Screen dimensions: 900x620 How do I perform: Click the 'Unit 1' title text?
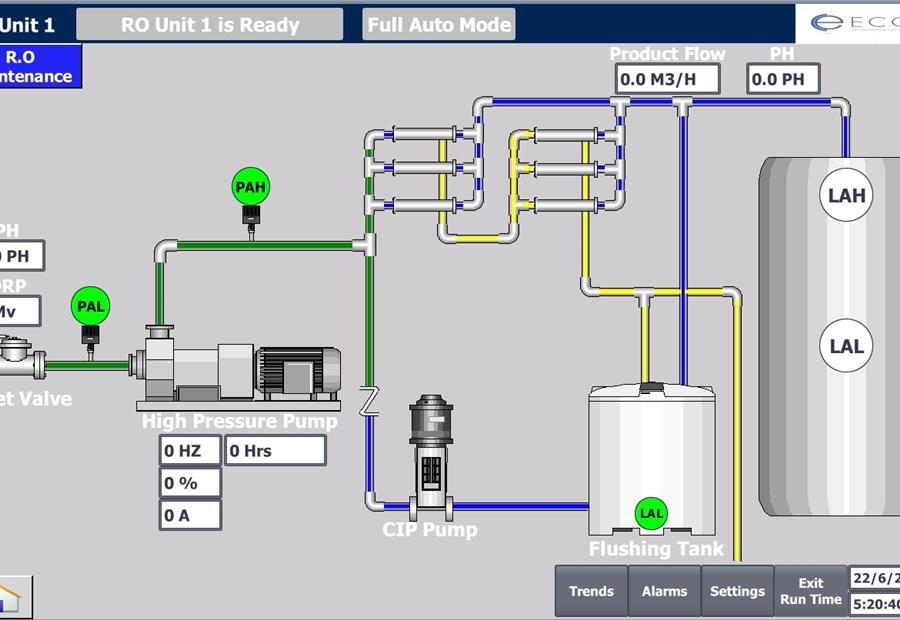click(x=27, y=25)
